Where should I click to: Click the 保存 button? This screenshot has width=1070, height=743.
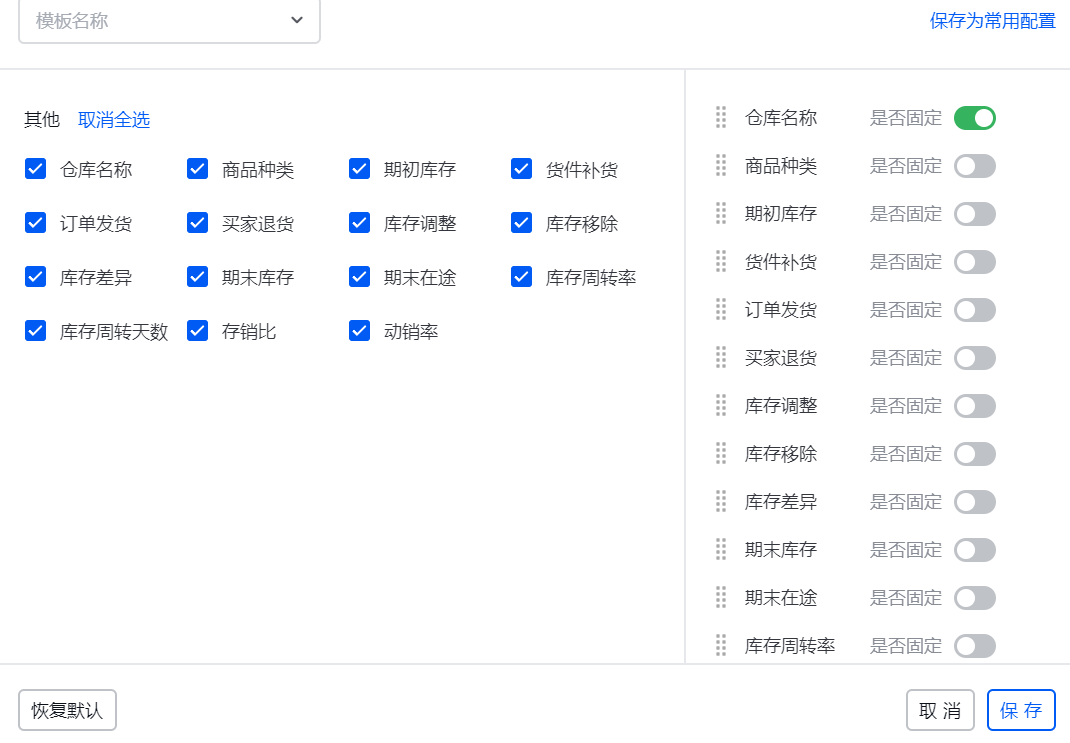click(1021, 710)
